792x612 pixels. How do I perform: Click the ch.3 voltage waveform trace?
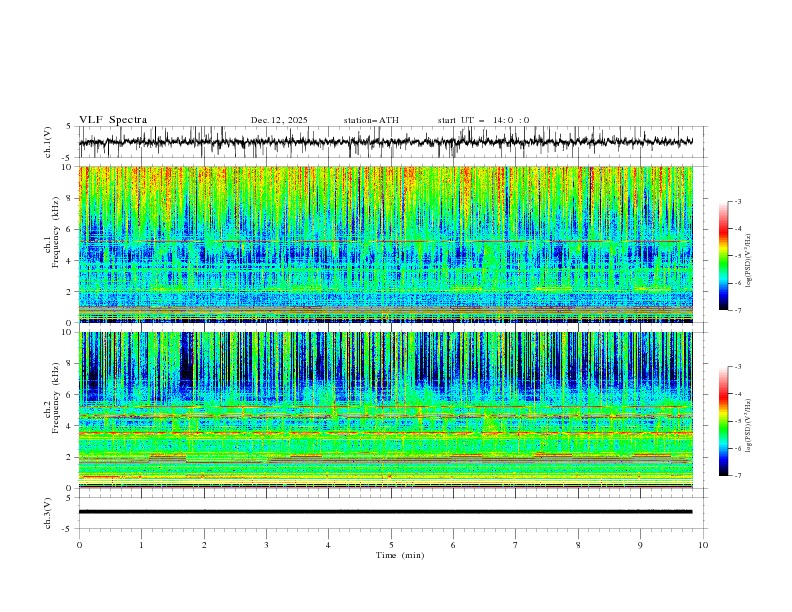[x=386, y=512]
